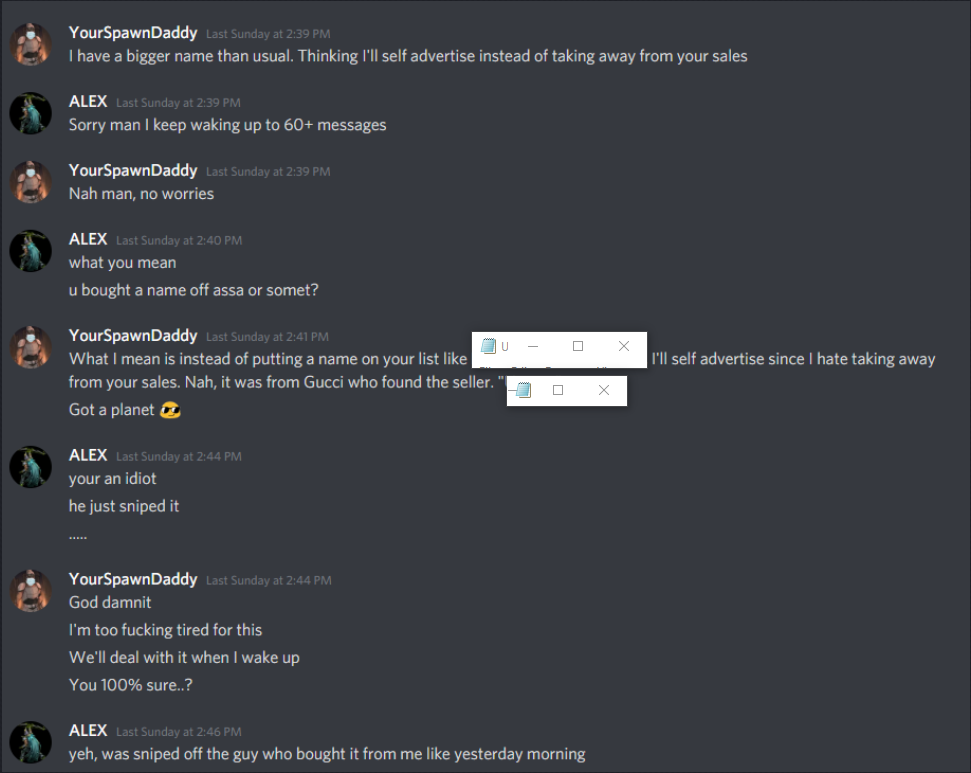Click the "Last Sunday at 2:46 PM" timestamp
This screenshot has width=971, height=773.
pyautogui.click(x=179, y=732)
